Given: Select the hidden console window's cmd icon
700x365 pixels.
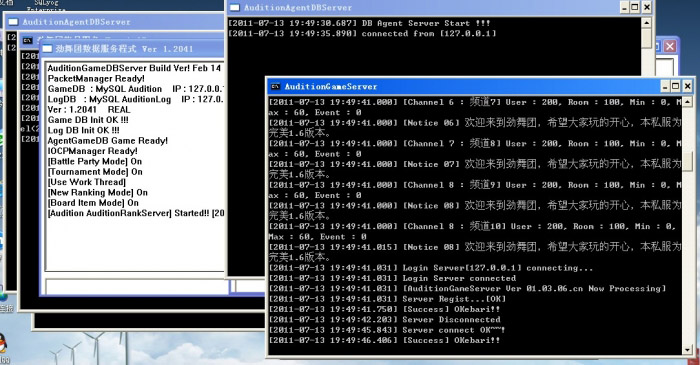Looking at the screenshot, I should pos(28,40).
